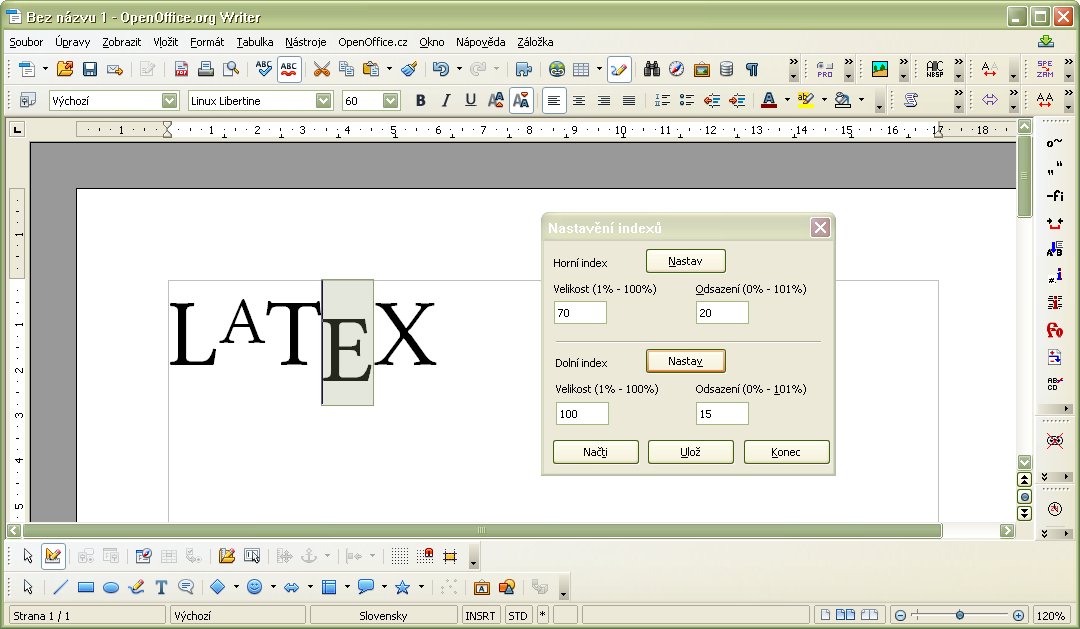Apply the Highlighting color swatch
This screenshot has width=1080, height=629.
pos(805,101)
